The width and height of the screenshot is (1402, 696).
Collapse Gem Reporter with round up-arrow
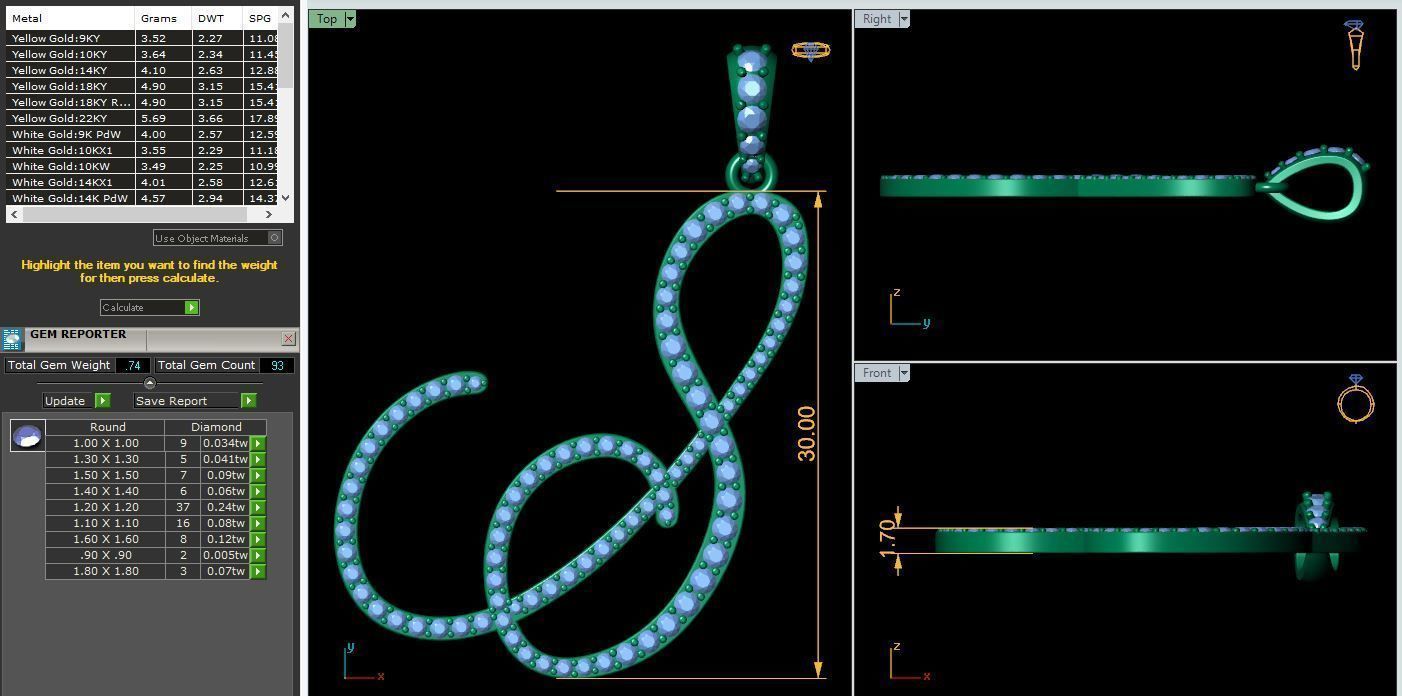point(150,383)
